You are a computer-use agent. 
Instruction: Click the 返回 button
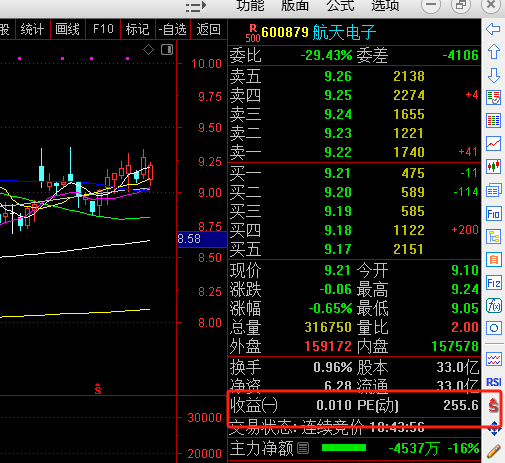pyautogui.click(x=209, y=29)
